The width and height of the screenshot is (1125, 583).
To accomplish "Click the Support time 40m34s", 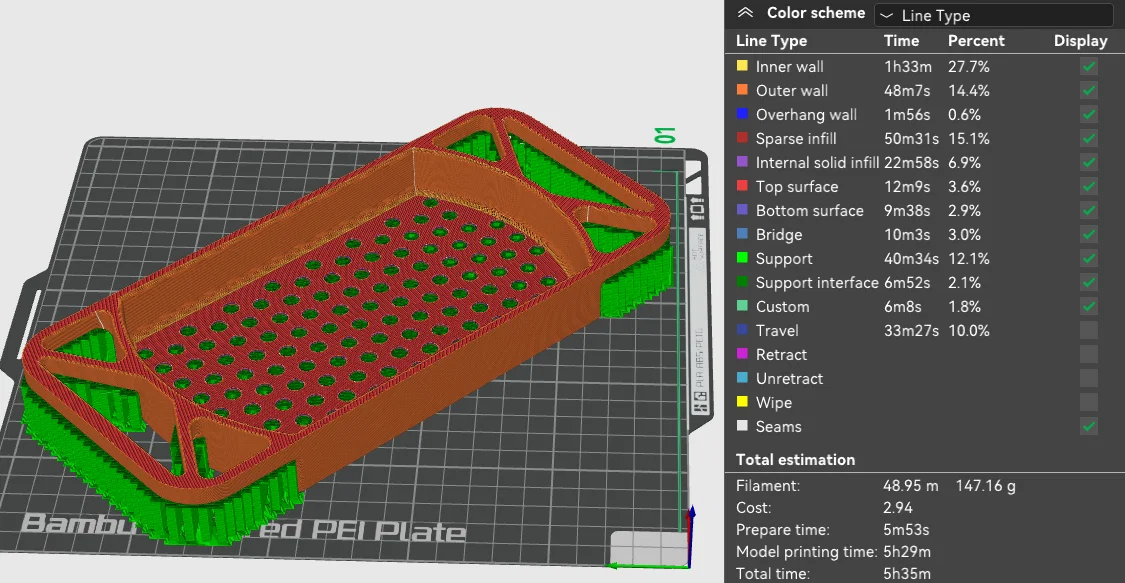I will point(911,259).
